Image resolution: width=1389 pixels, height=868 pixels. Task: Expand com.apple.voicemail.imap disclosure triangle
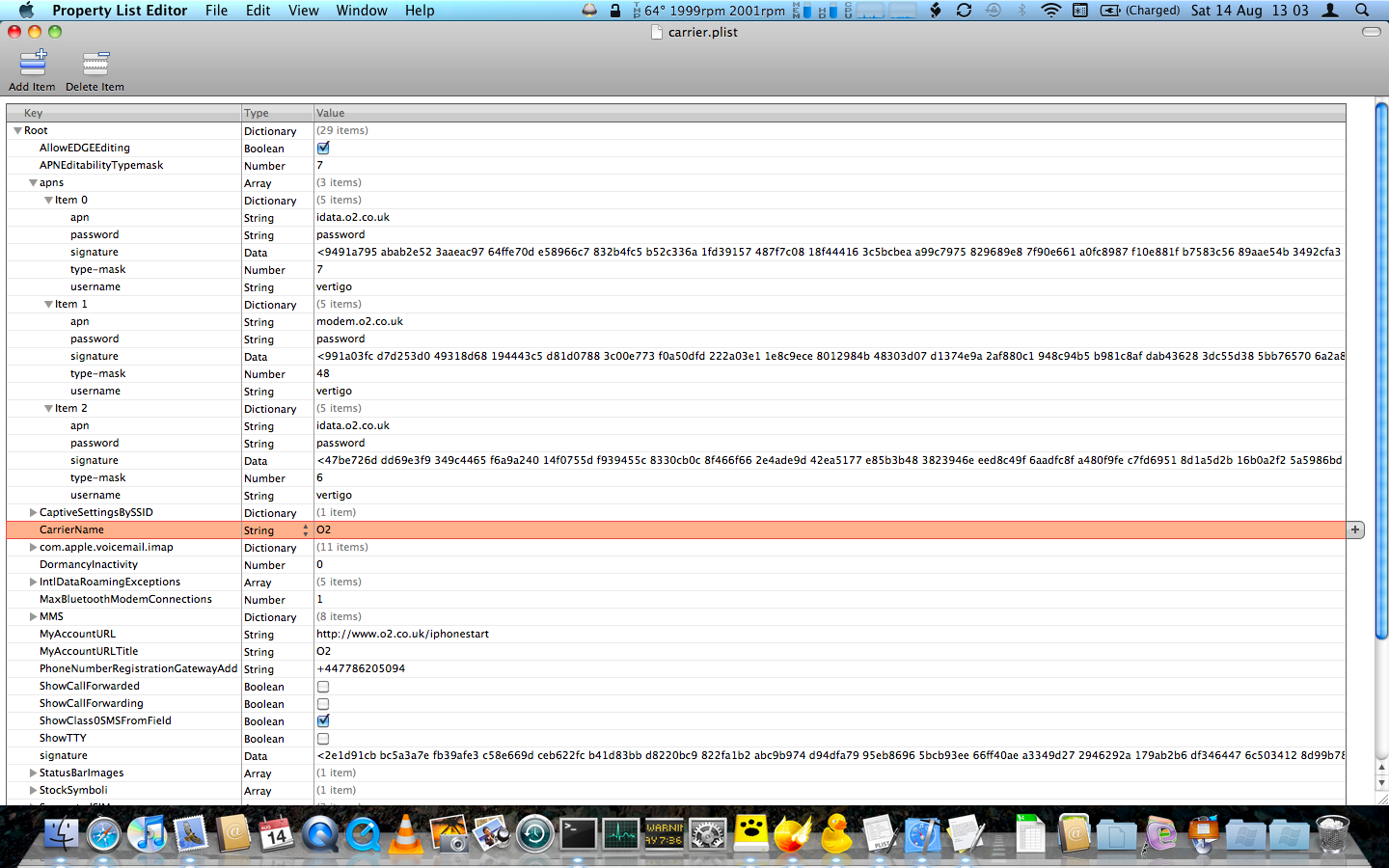coord(33,547)
